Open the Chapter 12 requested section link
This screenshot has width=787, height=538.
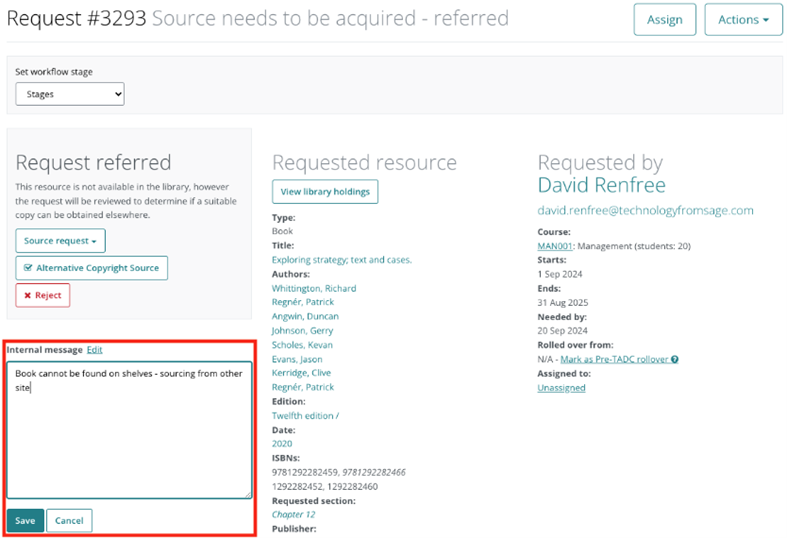click(x=293, y=514)
